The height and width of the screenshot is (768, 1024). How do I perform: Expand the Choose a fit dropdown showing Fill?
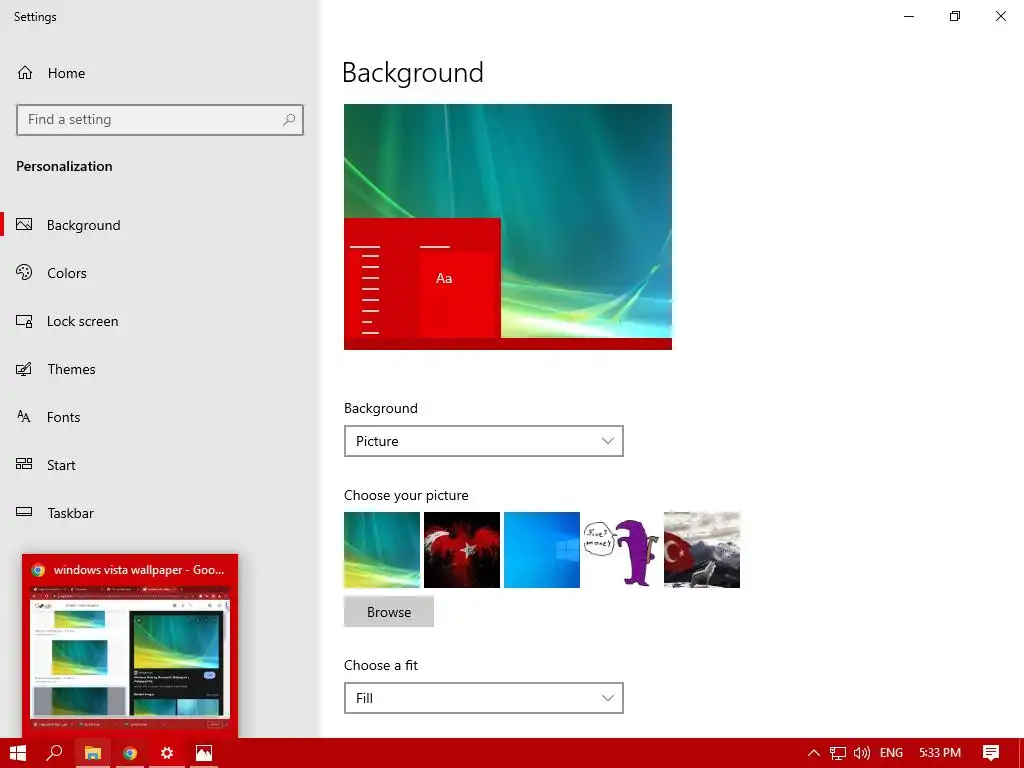tap(484, 698)
